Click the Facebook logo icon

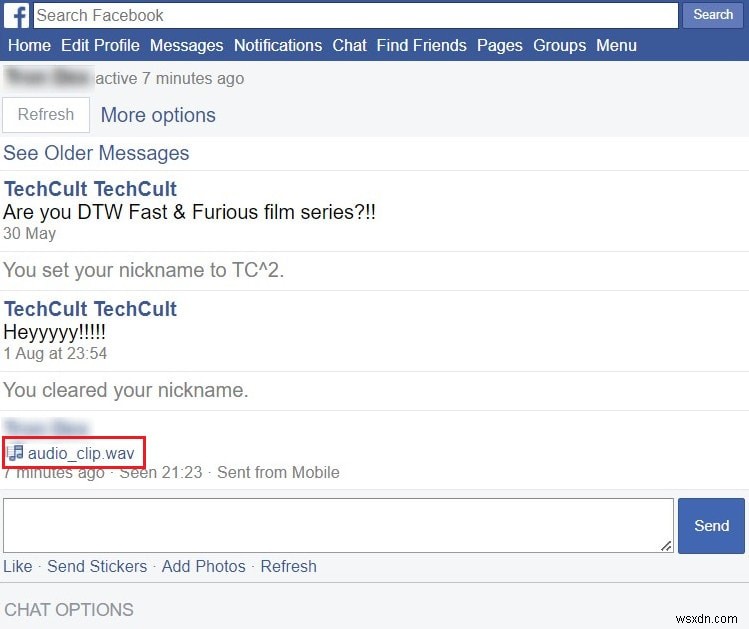click(17, 15)
